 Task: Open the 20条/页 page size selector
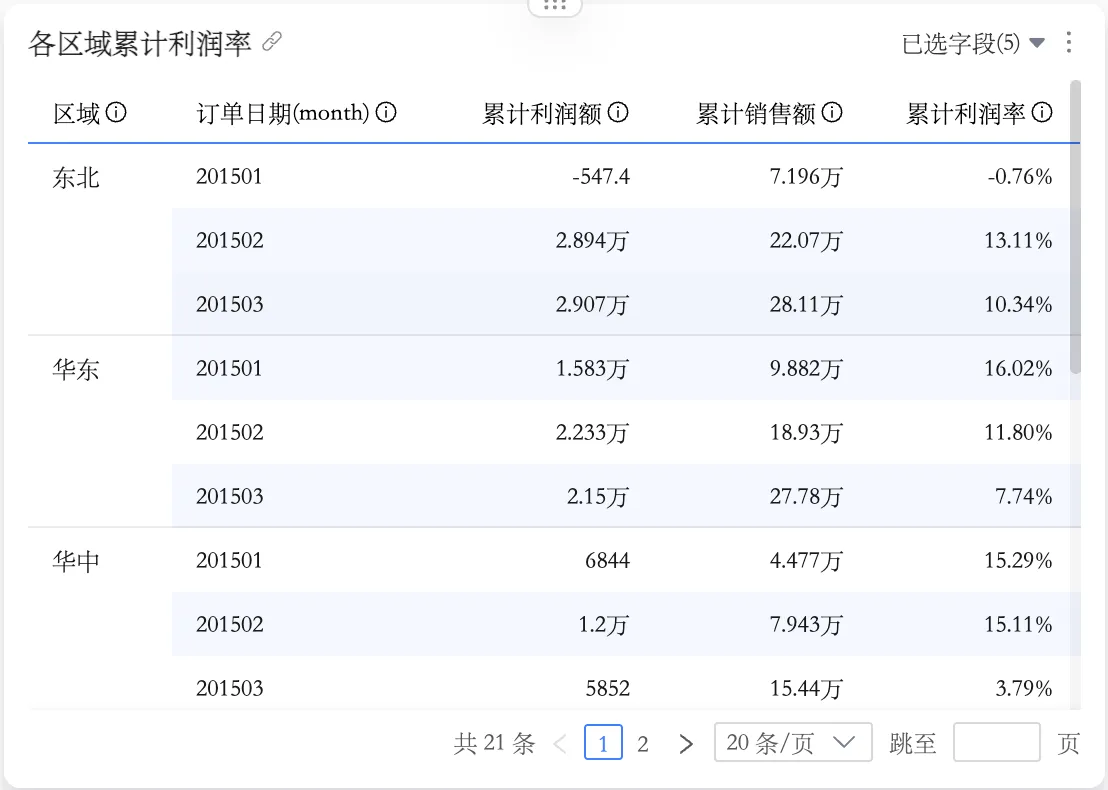point(793,743)
